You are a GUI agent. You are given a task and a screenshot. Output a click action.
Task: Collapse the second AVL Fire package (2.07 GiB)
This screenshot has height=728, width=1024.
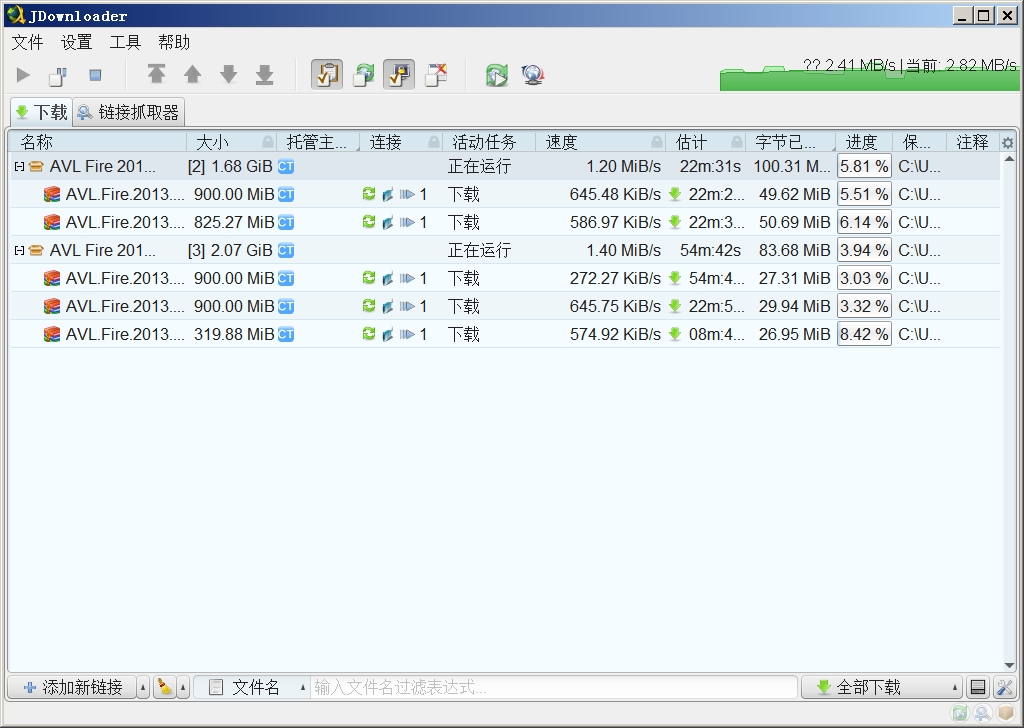[19, 250]
